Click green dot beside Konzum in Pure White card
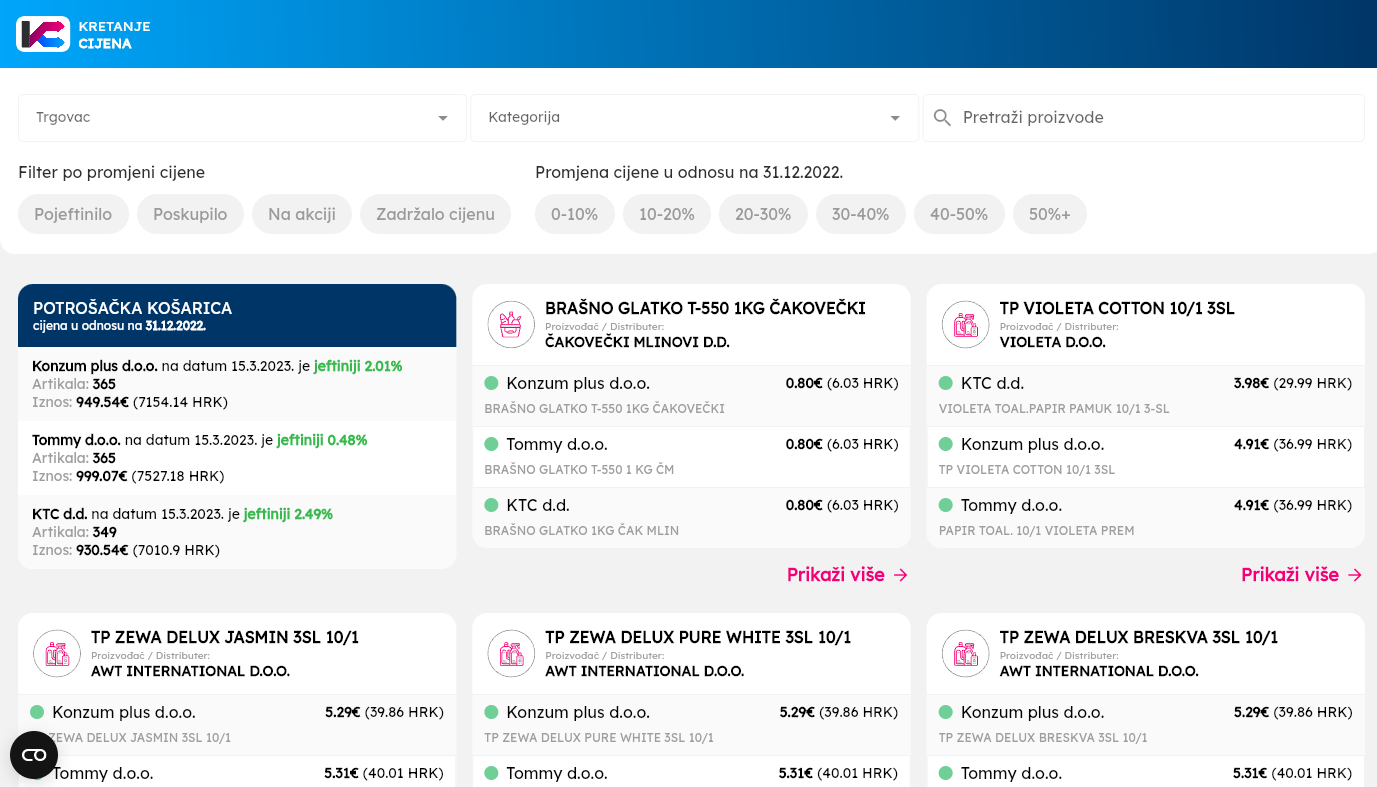Image resolution: width=1377 pixels, height=787 pixels. (x=491, y=712)
